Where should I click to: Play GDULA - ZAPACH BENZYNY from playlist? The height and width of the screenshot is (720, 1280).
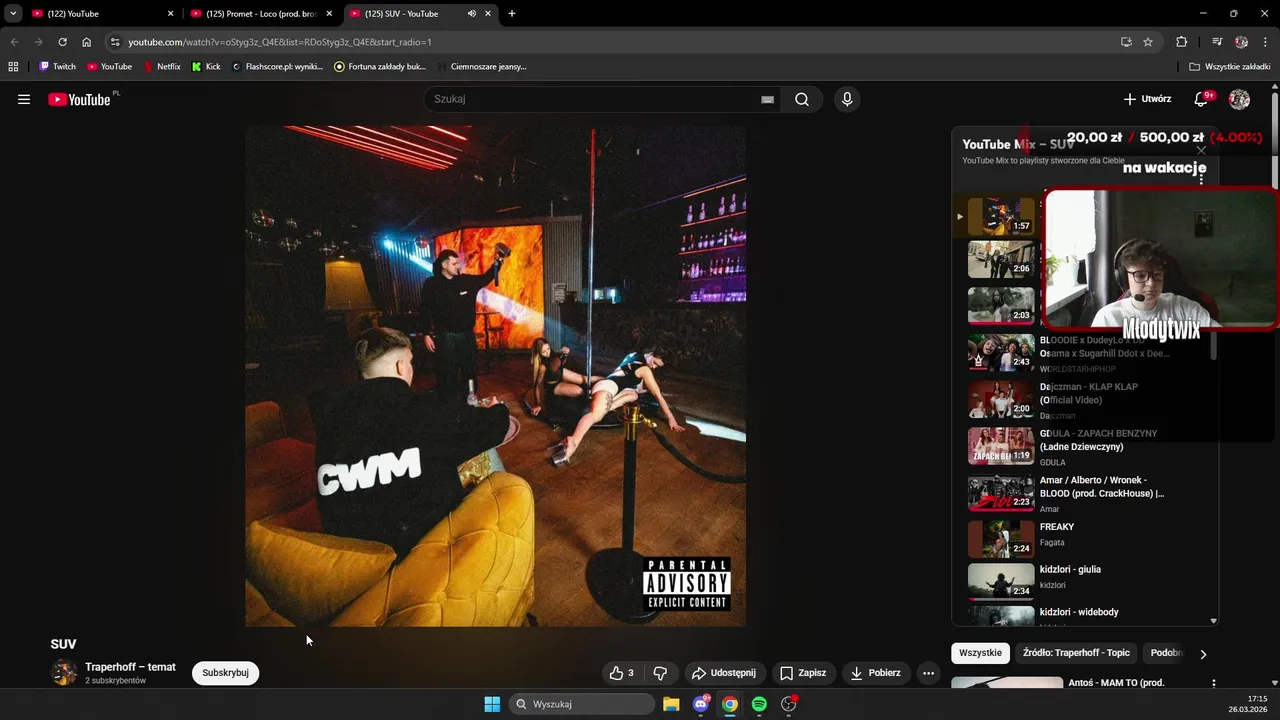click(x=1089, y=447)
